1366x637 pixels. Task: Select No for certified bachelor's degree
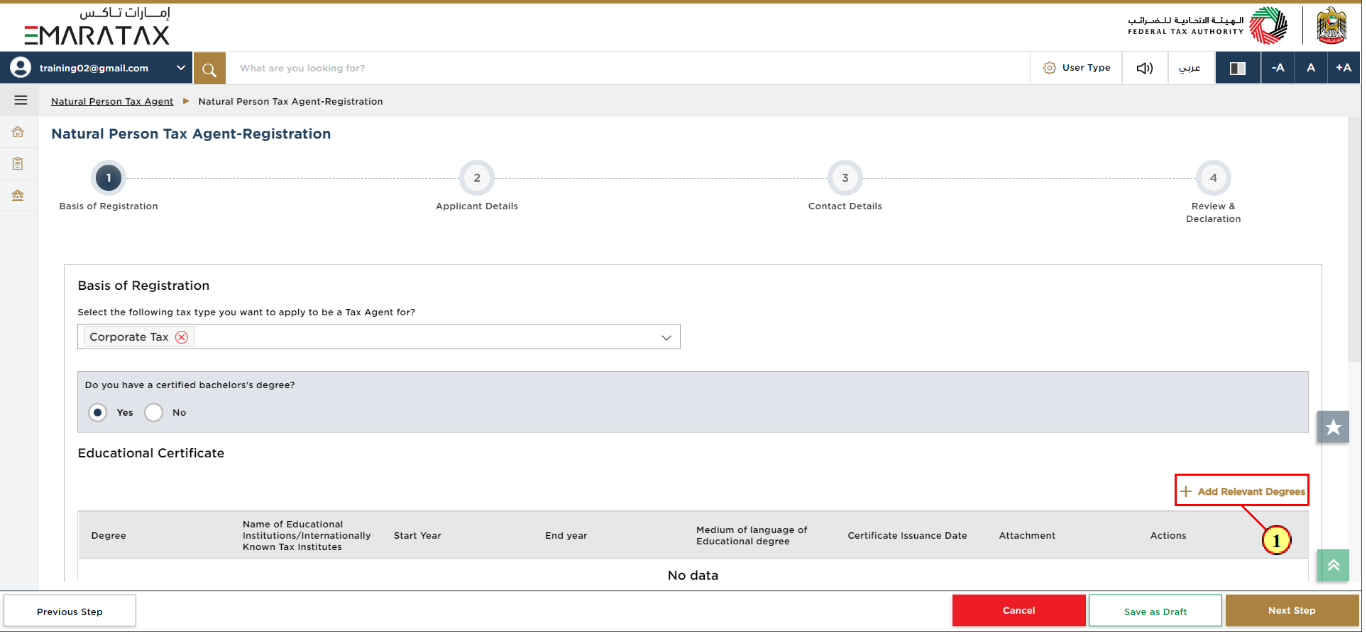pos(153,412)
